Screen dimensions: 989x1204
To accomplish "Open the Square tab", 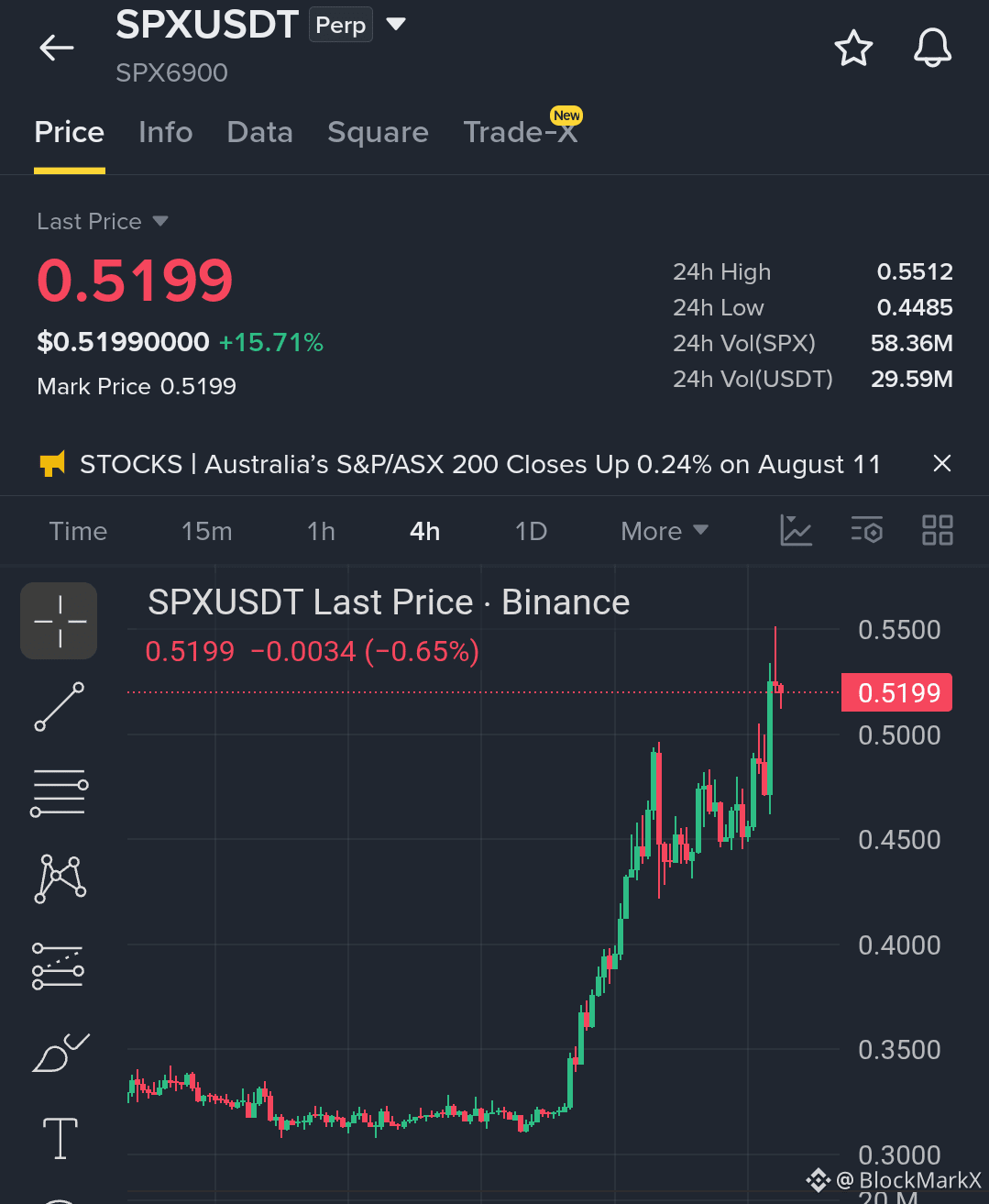I will pos(378,132).
